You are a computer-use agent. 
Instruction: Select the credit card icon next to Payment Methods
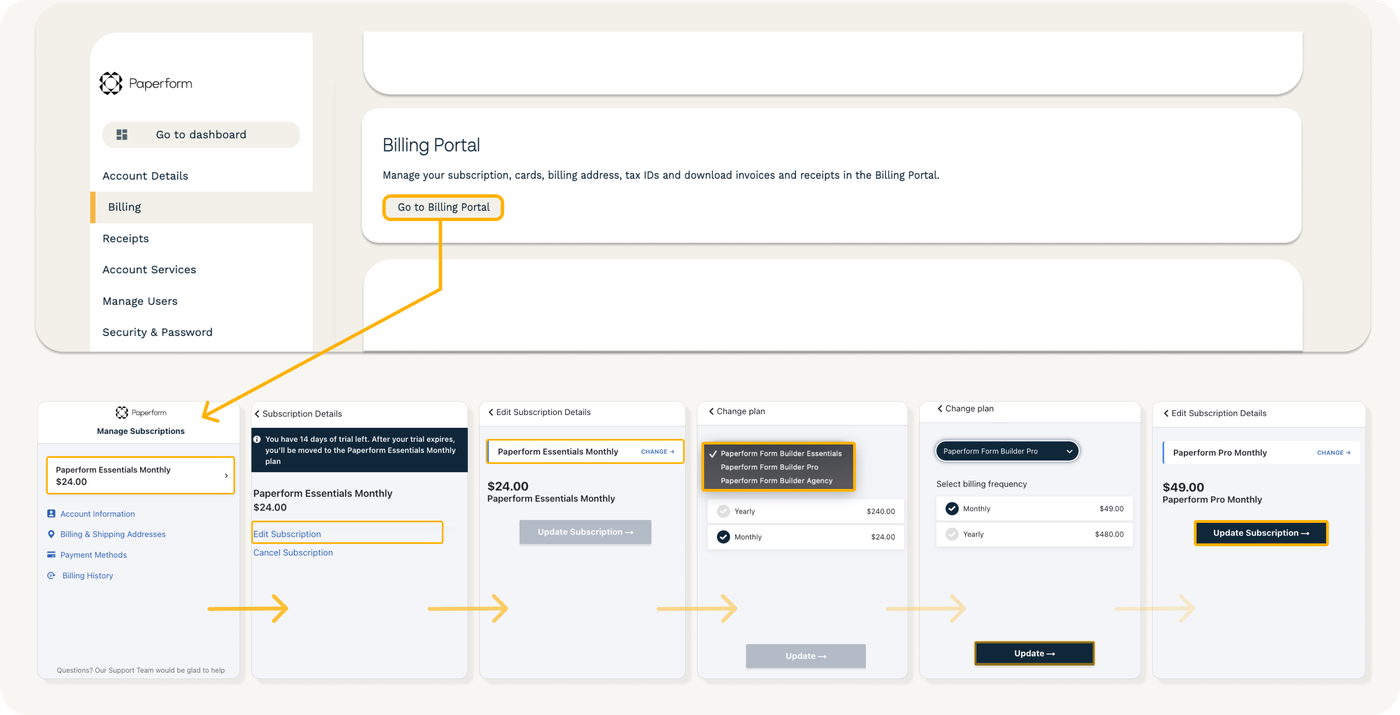[51, 554]
